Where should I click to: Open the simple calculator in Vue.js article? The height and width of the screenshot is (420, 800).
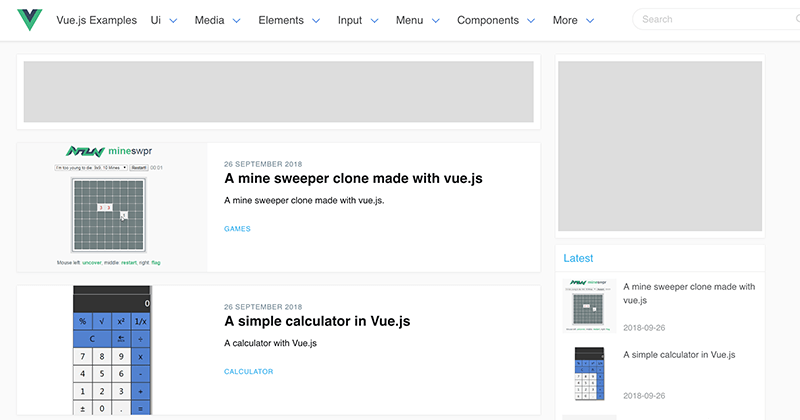pyautogui.click(x=317, y=321)
